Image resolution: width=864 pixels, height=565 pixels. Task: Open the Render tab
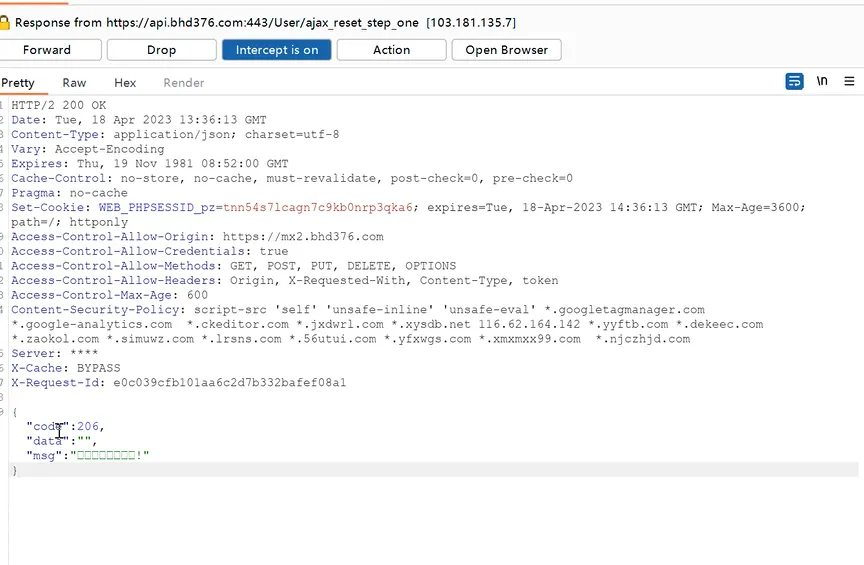[183, 83]
